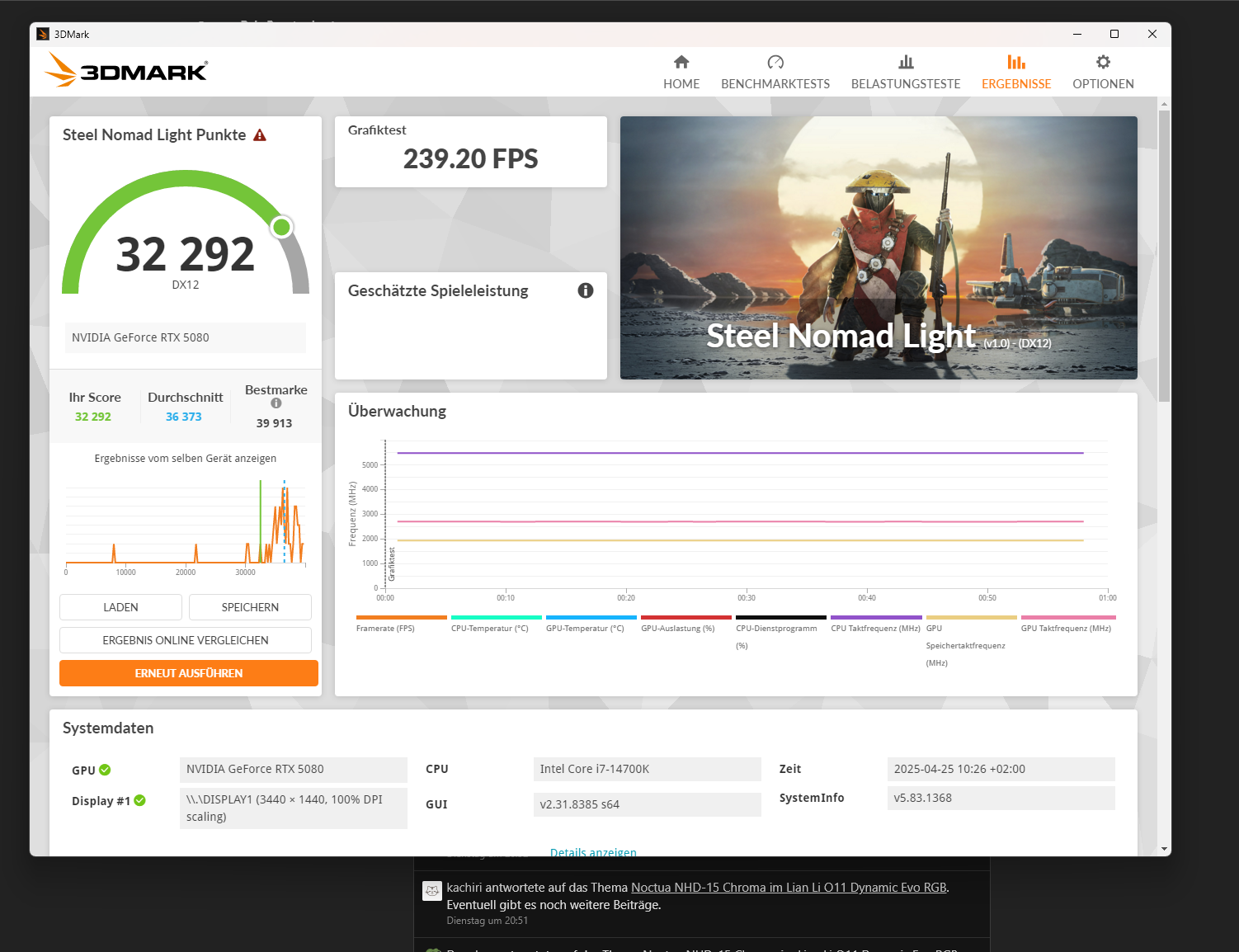Click the Benchmarktests gauge icon
Viewport: 1239px width, 952px height.
(x=775, y=62)
